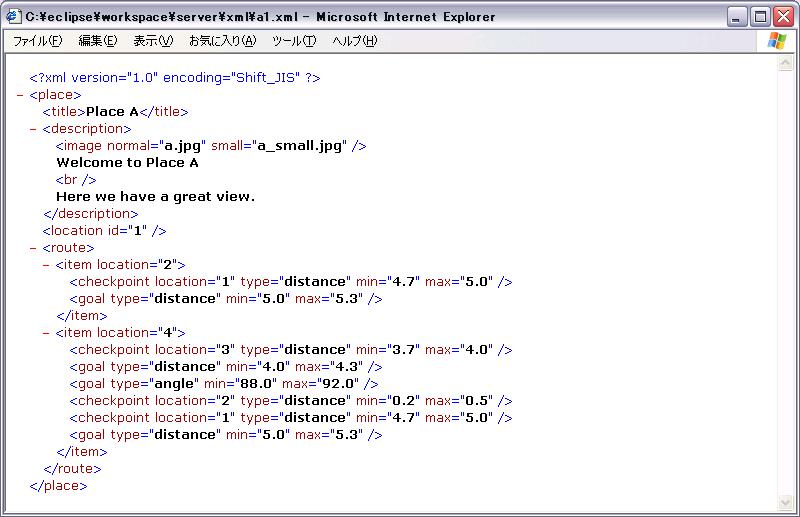Open the ファイル(F) menu
The width and height of the screenshot is (800, 517).
[x=38, y=41]
